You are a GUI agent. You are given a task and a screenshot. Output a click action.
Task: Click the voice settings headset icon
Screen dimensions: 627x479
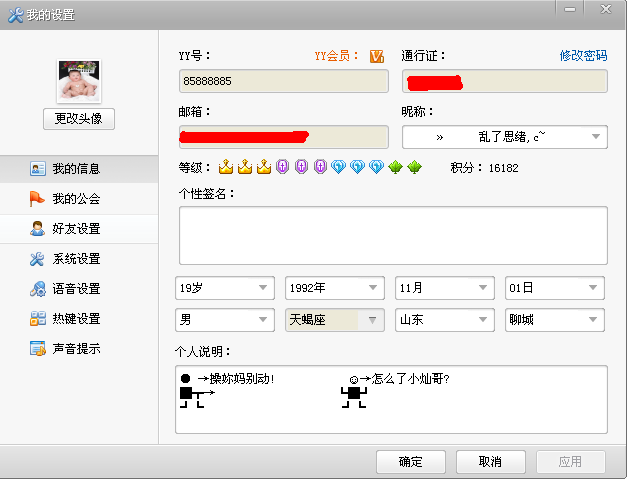38,289
